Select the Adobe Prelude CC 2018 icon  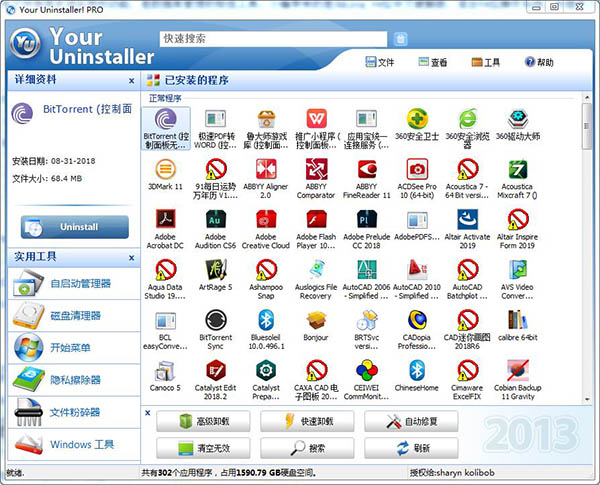click(367, 219)
